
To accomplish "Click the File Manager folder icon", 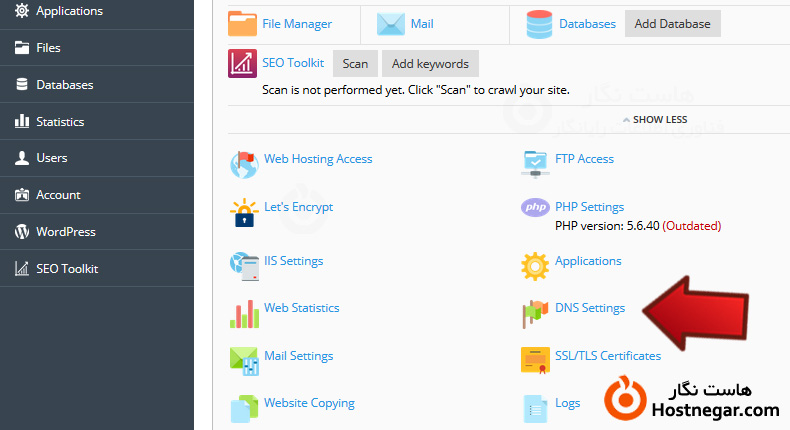I will click(x=243, y=23).
